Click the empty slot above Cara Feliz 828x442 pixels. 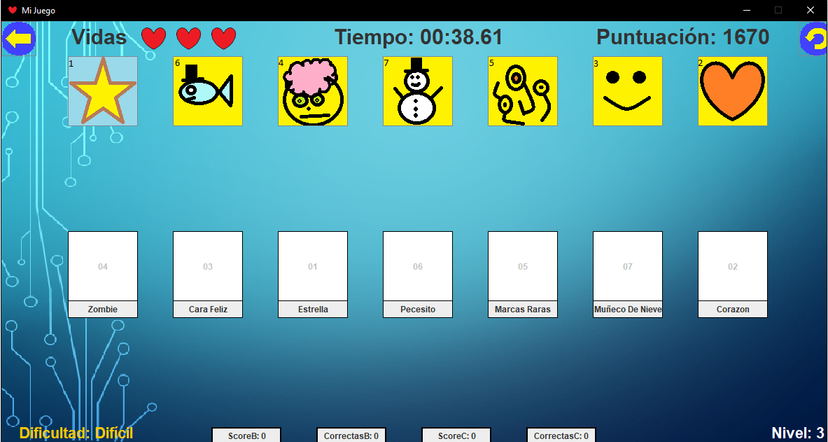[x=208, y=266]
